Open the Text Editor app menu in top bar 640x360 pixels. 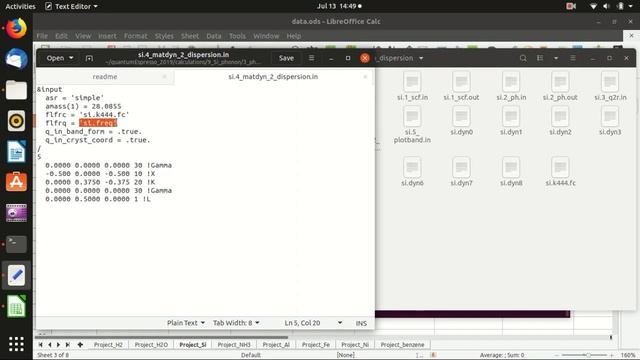coord(71,6)
